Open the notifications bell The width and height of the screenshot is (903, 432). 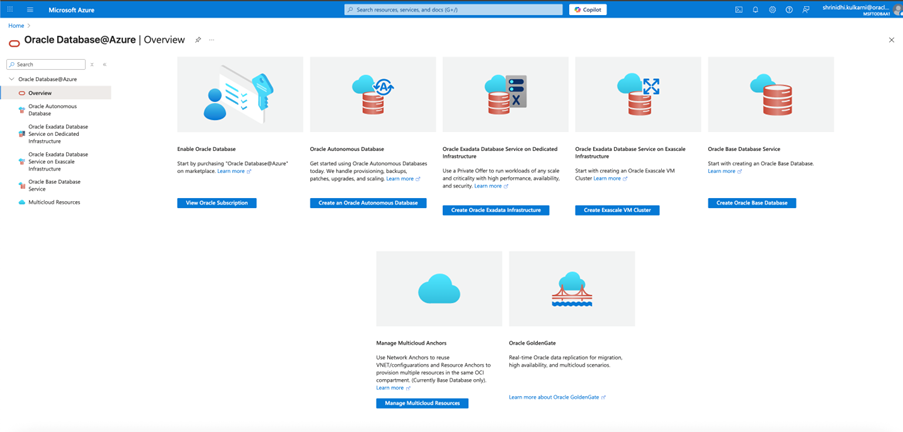(x=756, y=10)
